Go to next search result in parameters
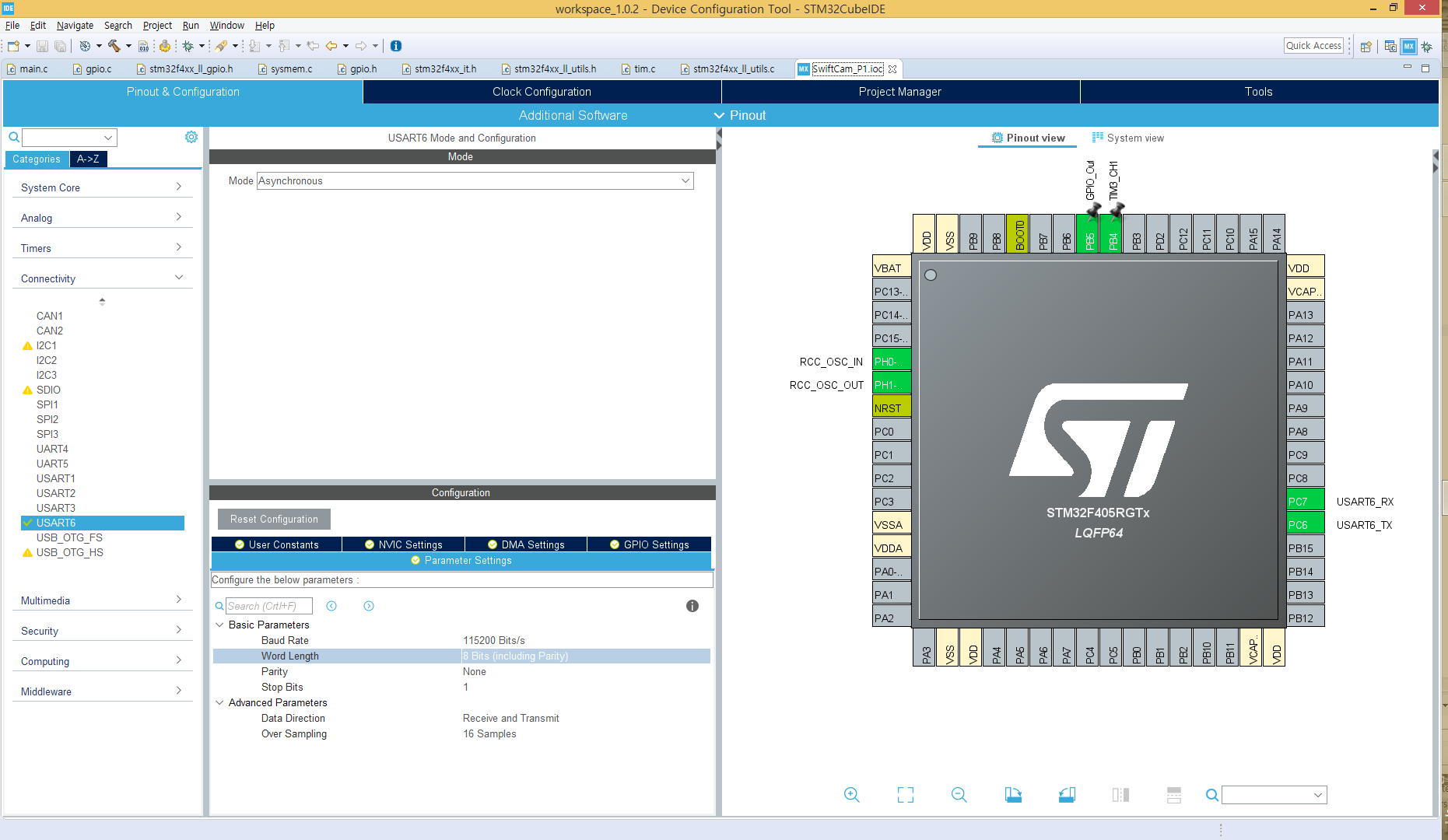 (x=369, y=606)
